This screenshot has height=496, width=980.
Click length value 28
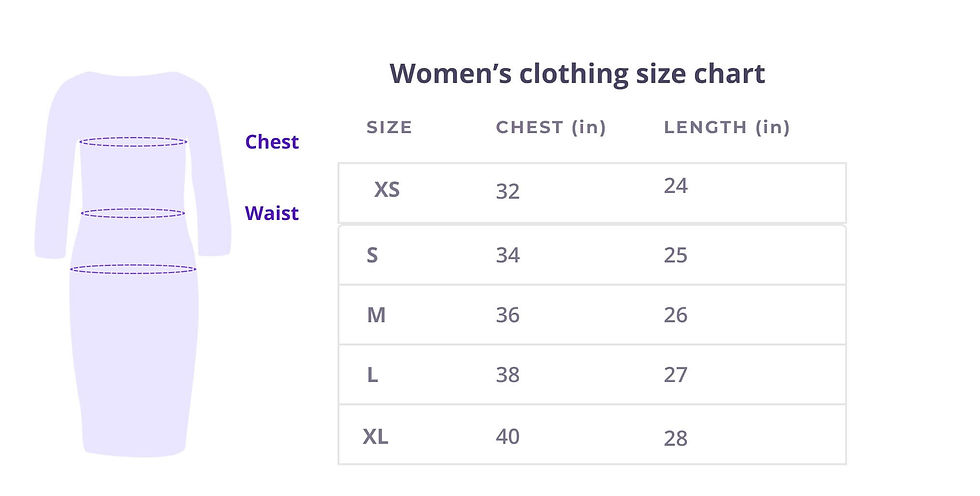click(x=675, y=438)
